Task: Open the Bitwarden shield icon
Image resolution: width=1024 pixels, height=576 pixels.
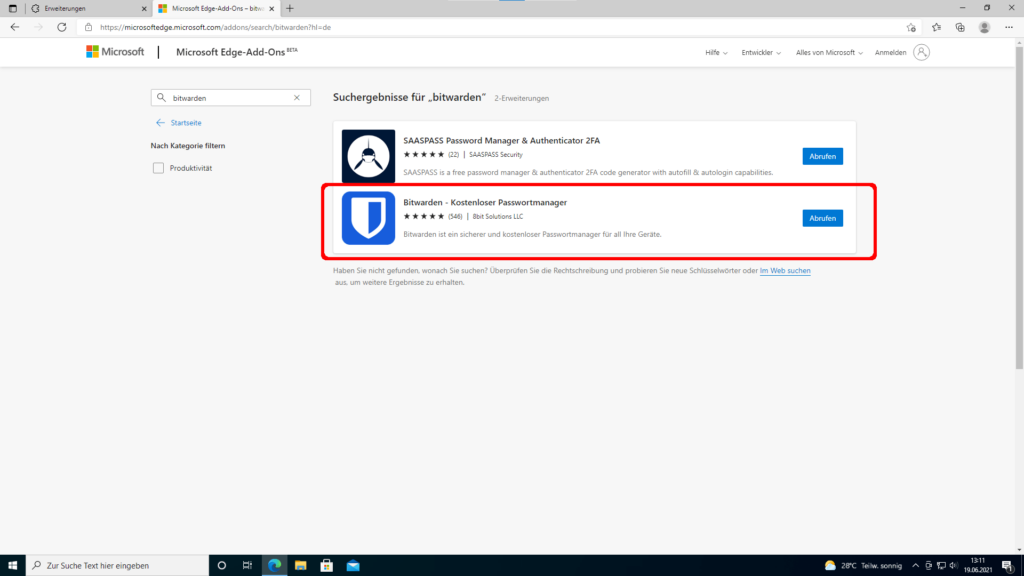Action: click(x=368, y=218)
